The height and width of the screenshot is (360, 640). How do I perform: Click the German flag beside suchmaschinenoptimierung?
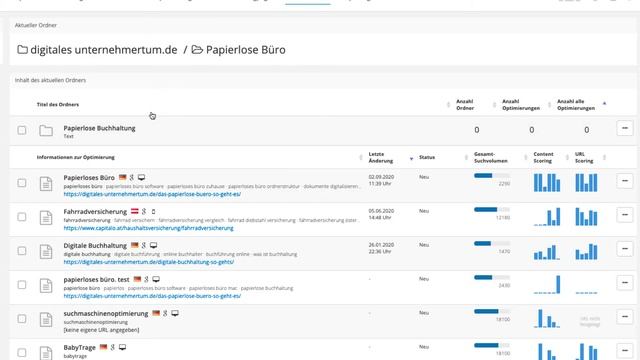tap(156, 313)
